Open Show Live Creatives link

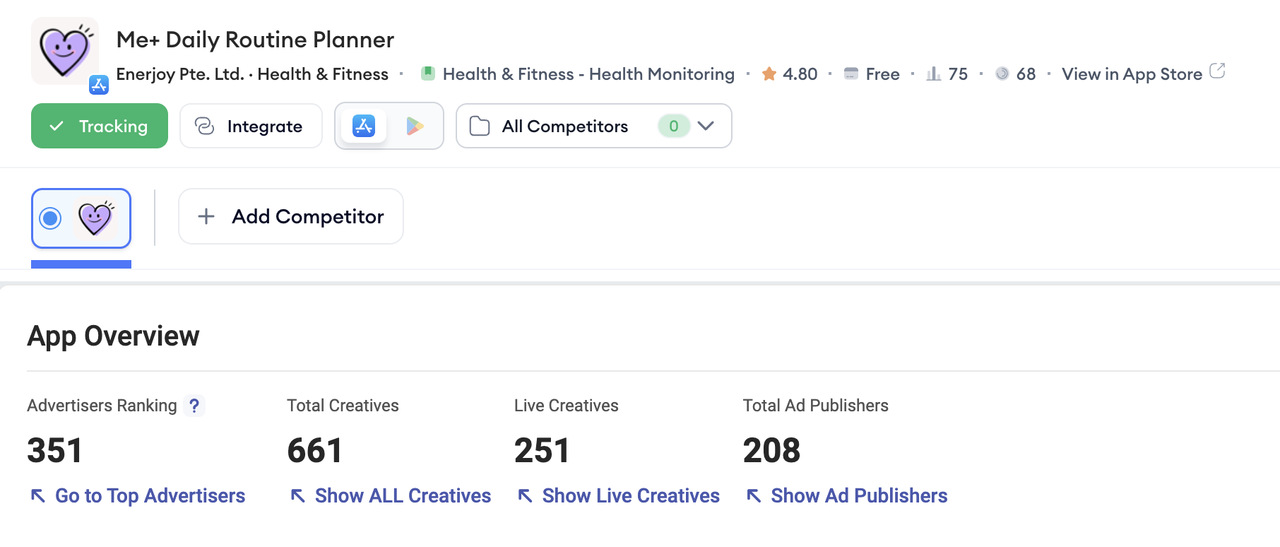618,496
